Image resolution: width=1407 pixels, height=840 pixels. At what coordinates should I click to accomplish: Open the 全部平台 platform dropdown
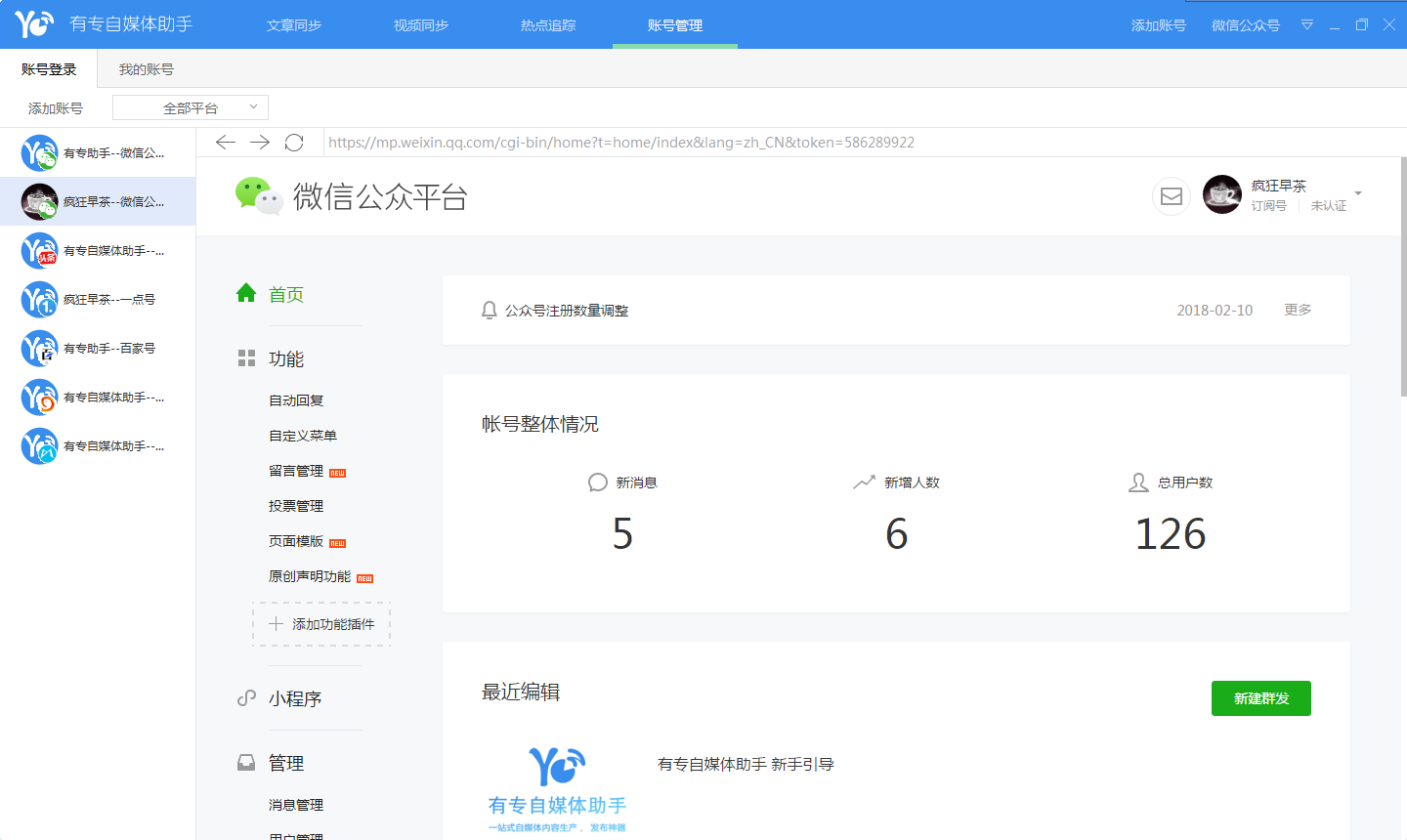[191, 107]
